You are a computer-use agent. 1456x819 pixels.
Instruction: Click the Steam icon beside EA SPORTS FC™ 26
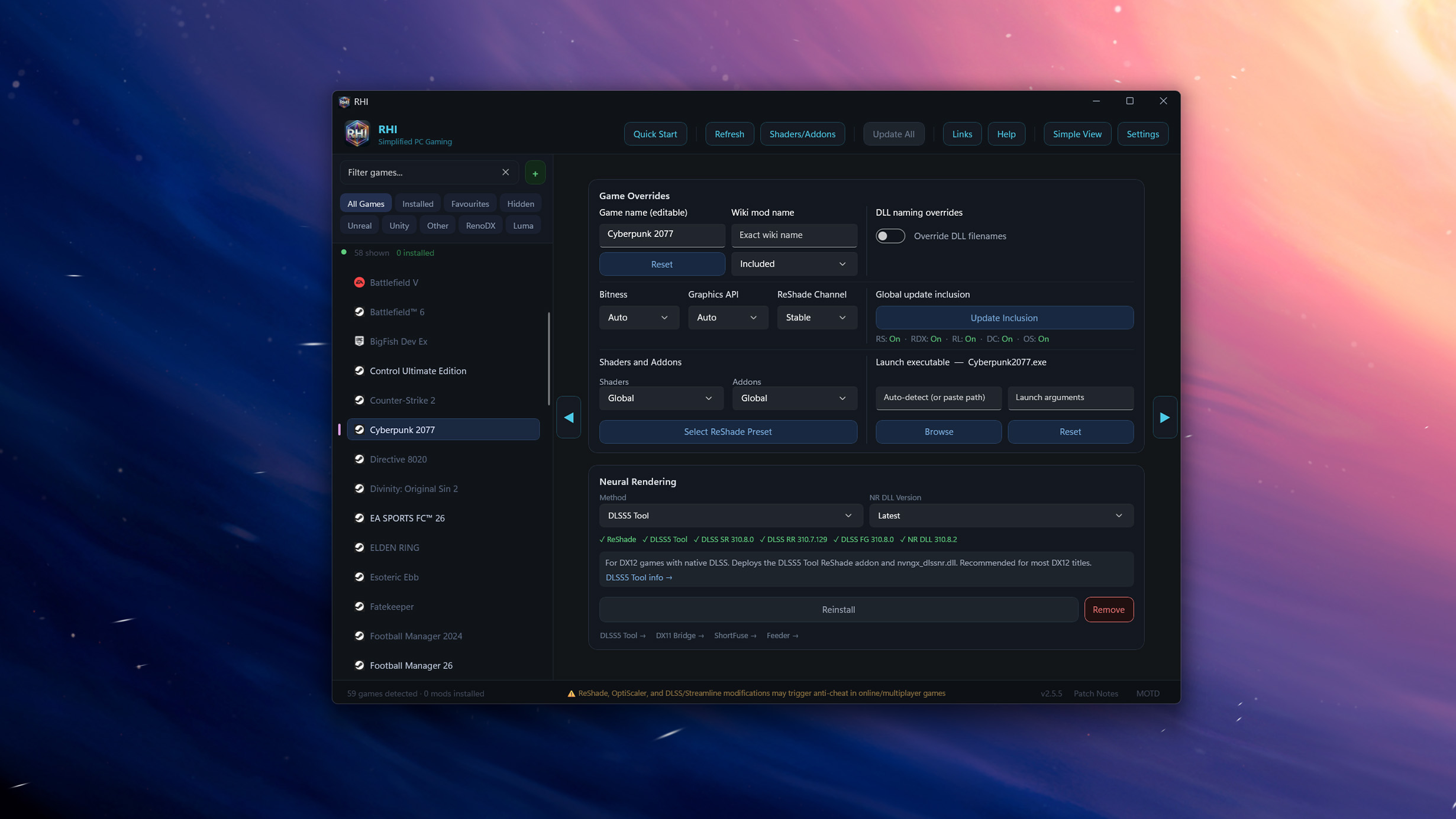359,518
